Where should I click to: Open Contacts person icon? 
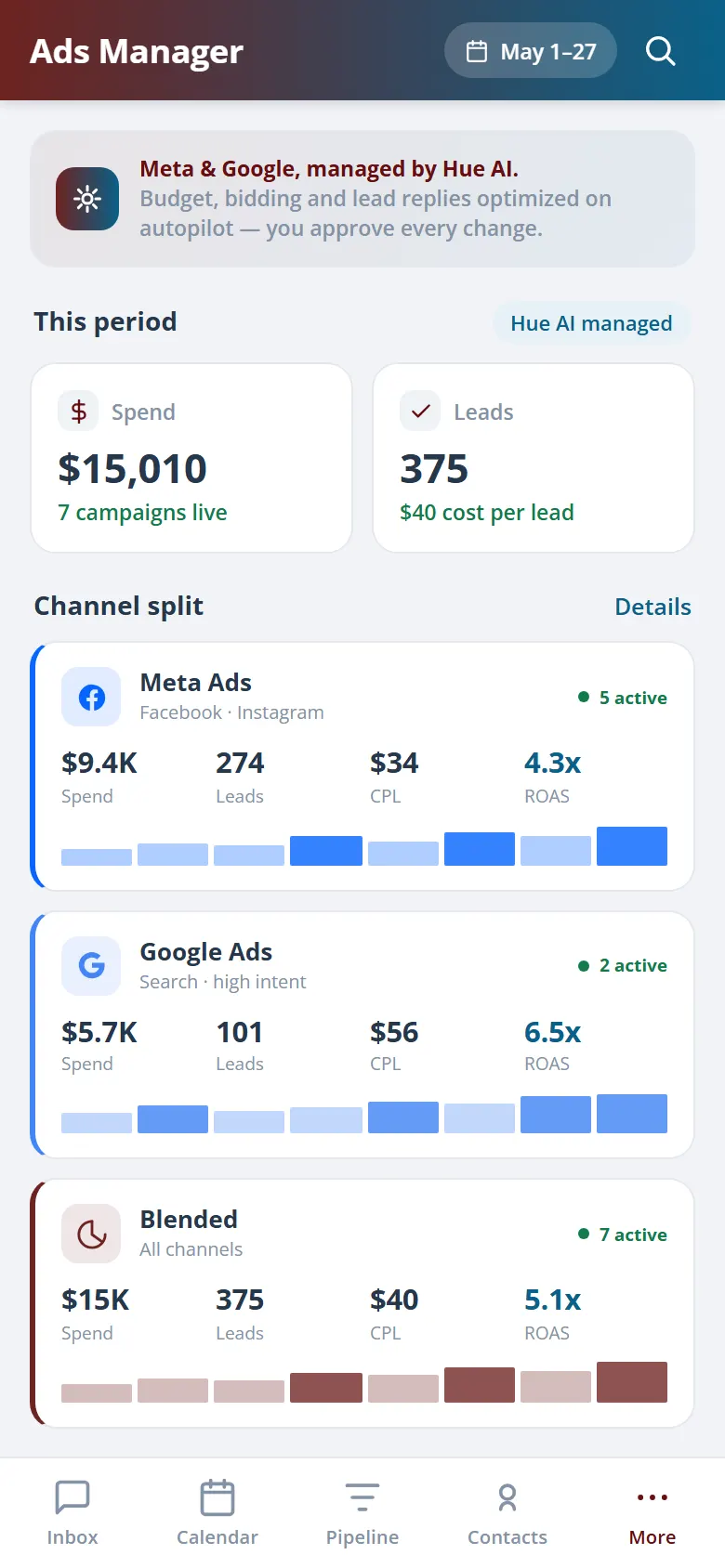507,1497
